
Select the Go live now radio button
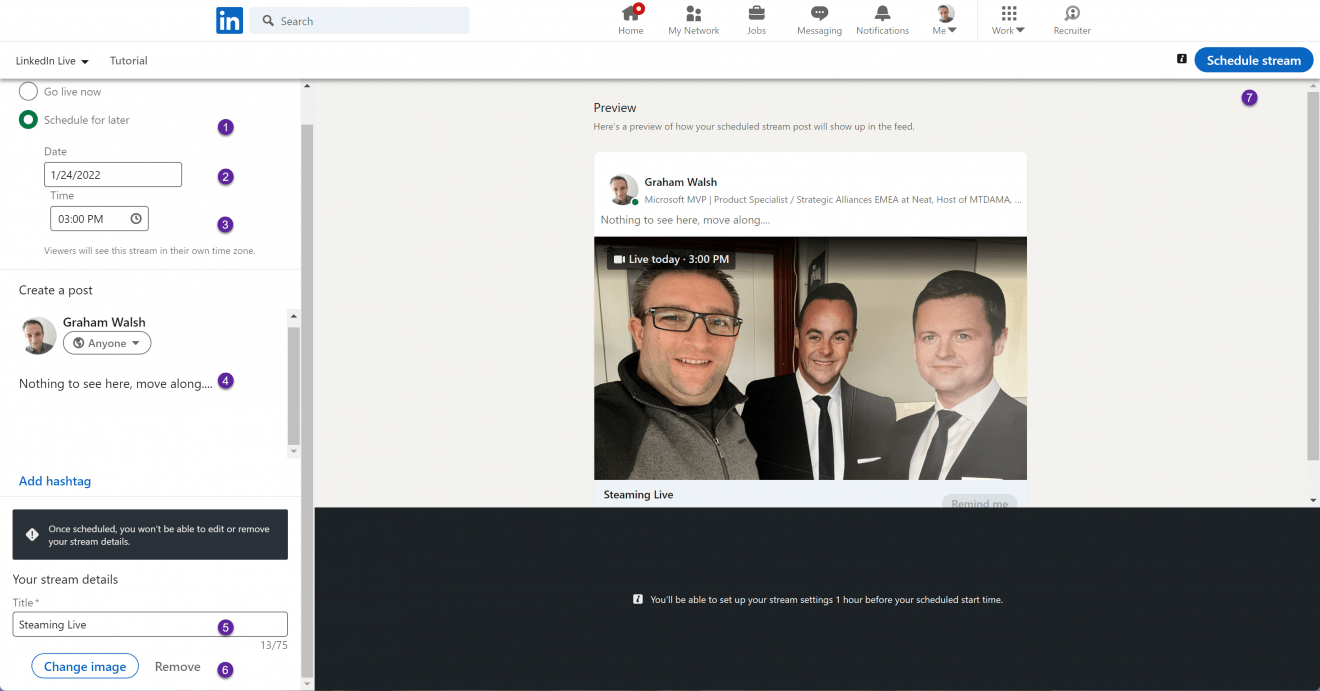point(28,91)
